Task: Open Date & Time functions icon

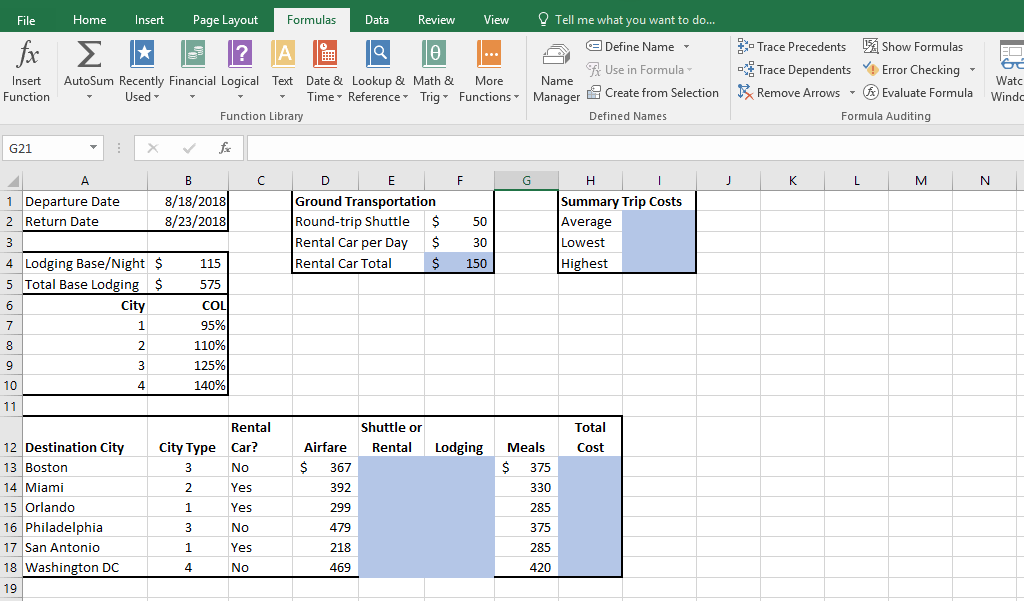Action: tap(325, 54)
